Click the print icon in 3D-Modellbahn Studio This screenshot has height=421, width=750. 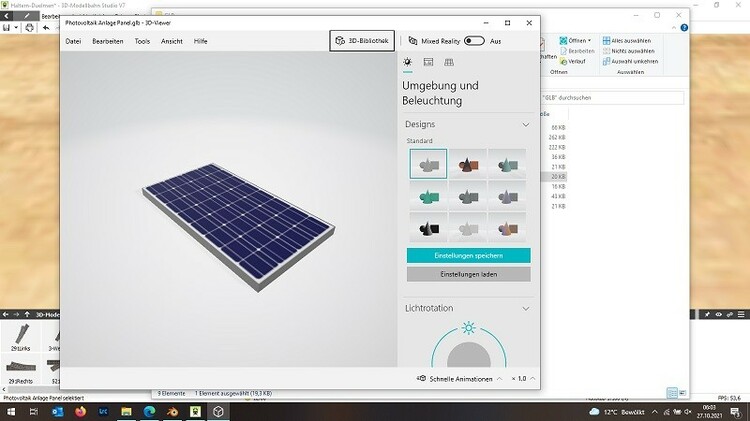(x=29, y=27)
